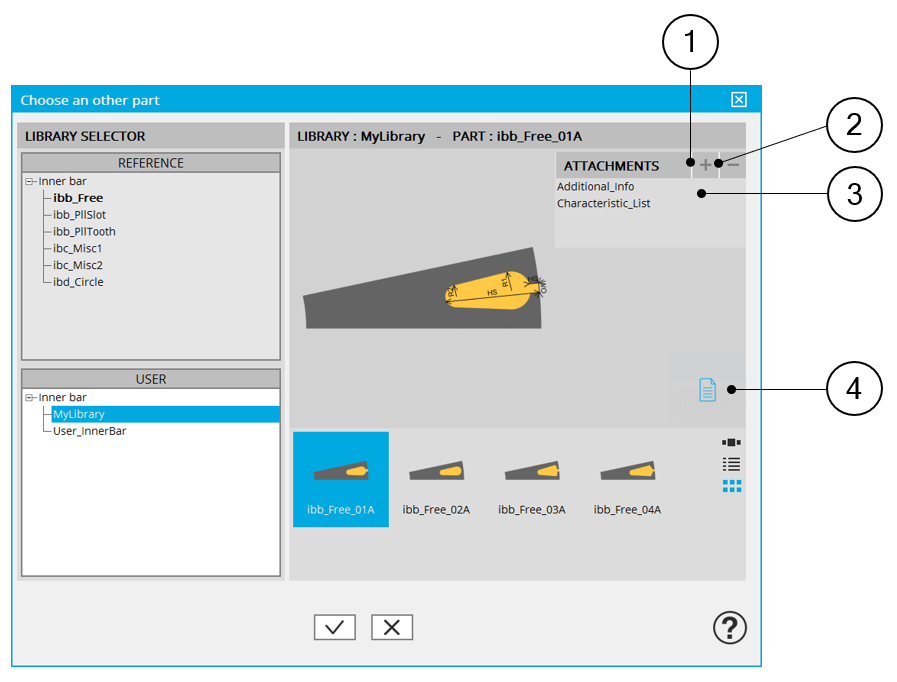Switch to the grid thumbnails view icon
Viewport: 897px width, 682px height.
click(x=731, y=486)
